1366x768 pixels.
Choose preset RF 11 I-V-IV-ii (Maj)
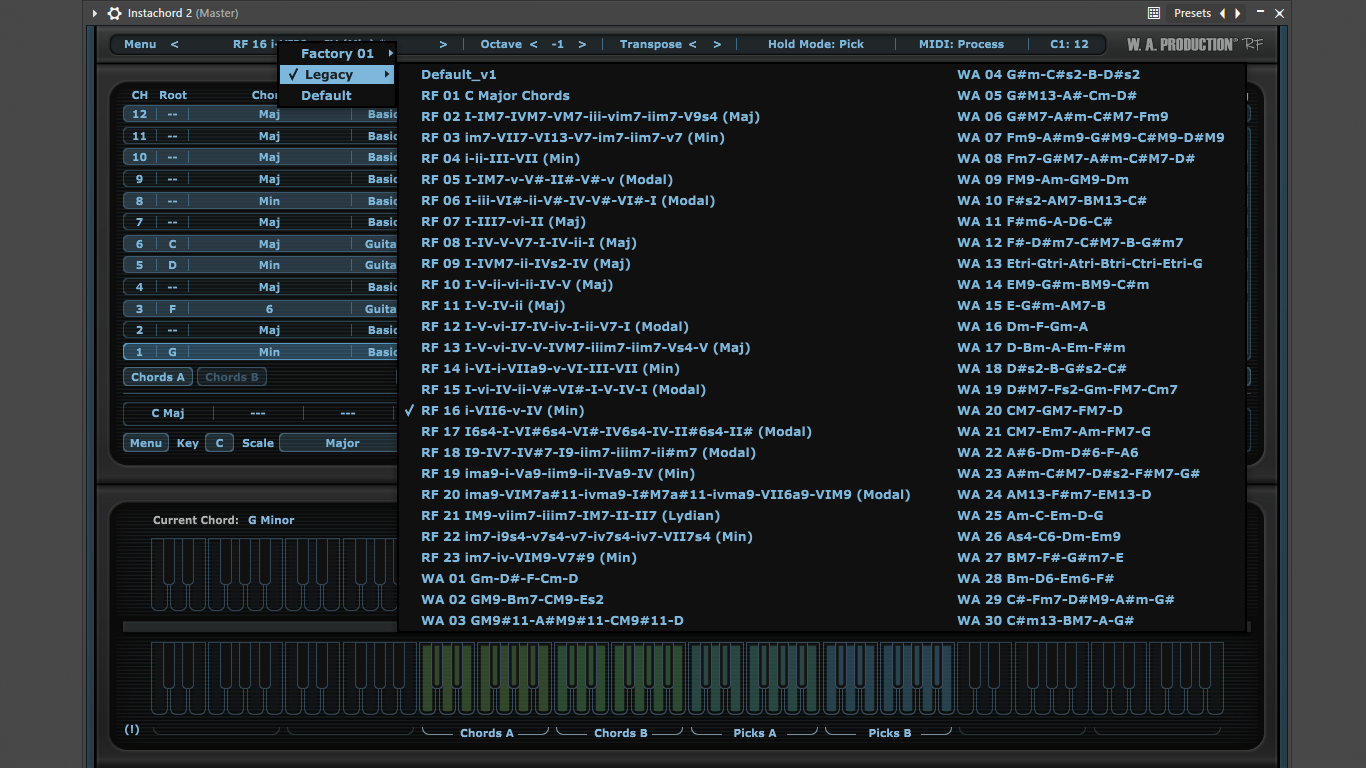click(493, 305)
